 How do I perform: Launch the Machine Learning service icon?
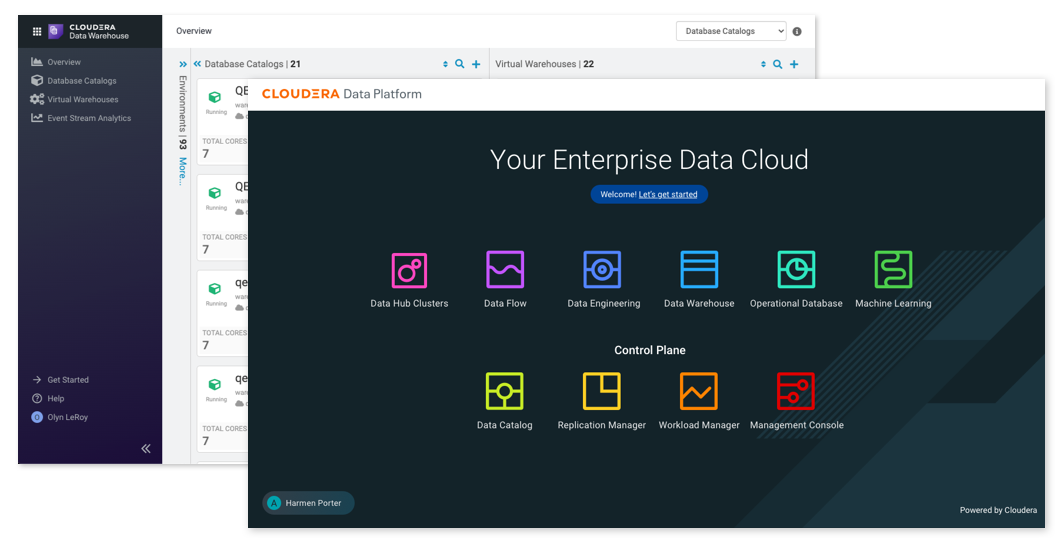click(x=893, y=269)
